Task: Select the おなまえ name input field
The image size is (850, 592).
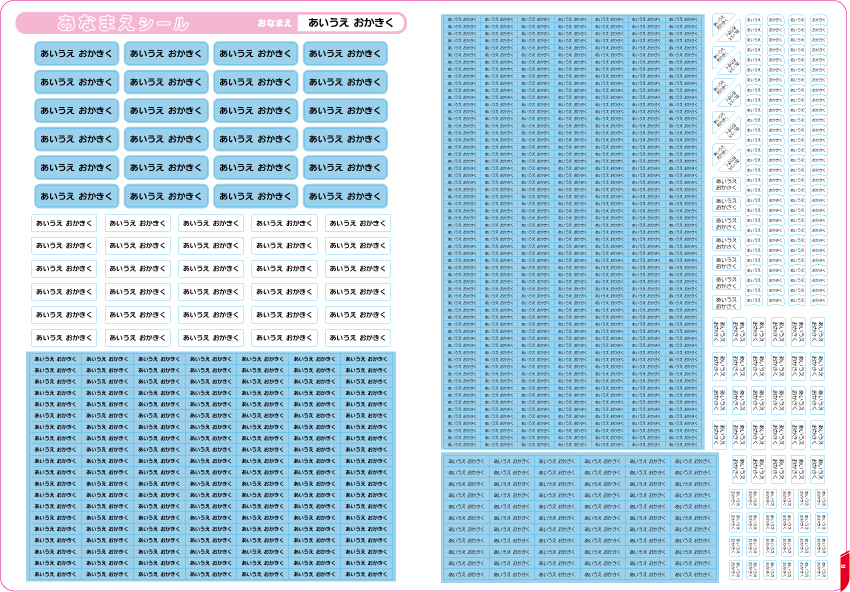Action: point(350,23)
